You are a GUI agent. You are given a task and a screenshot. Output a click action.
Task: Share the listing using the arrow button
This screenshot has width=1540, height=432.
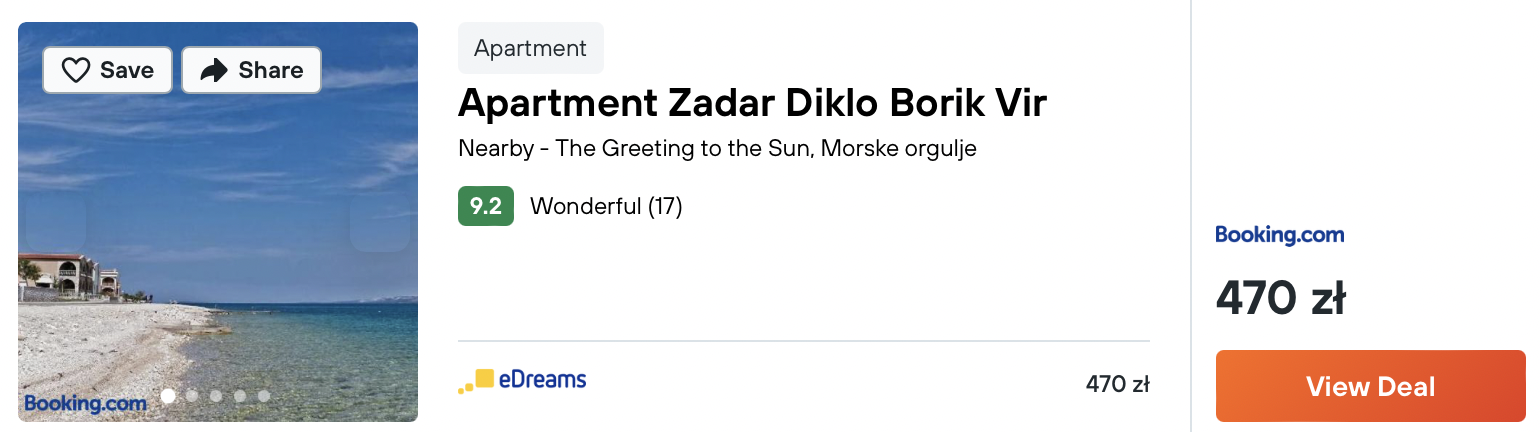[x=251, y=70]
